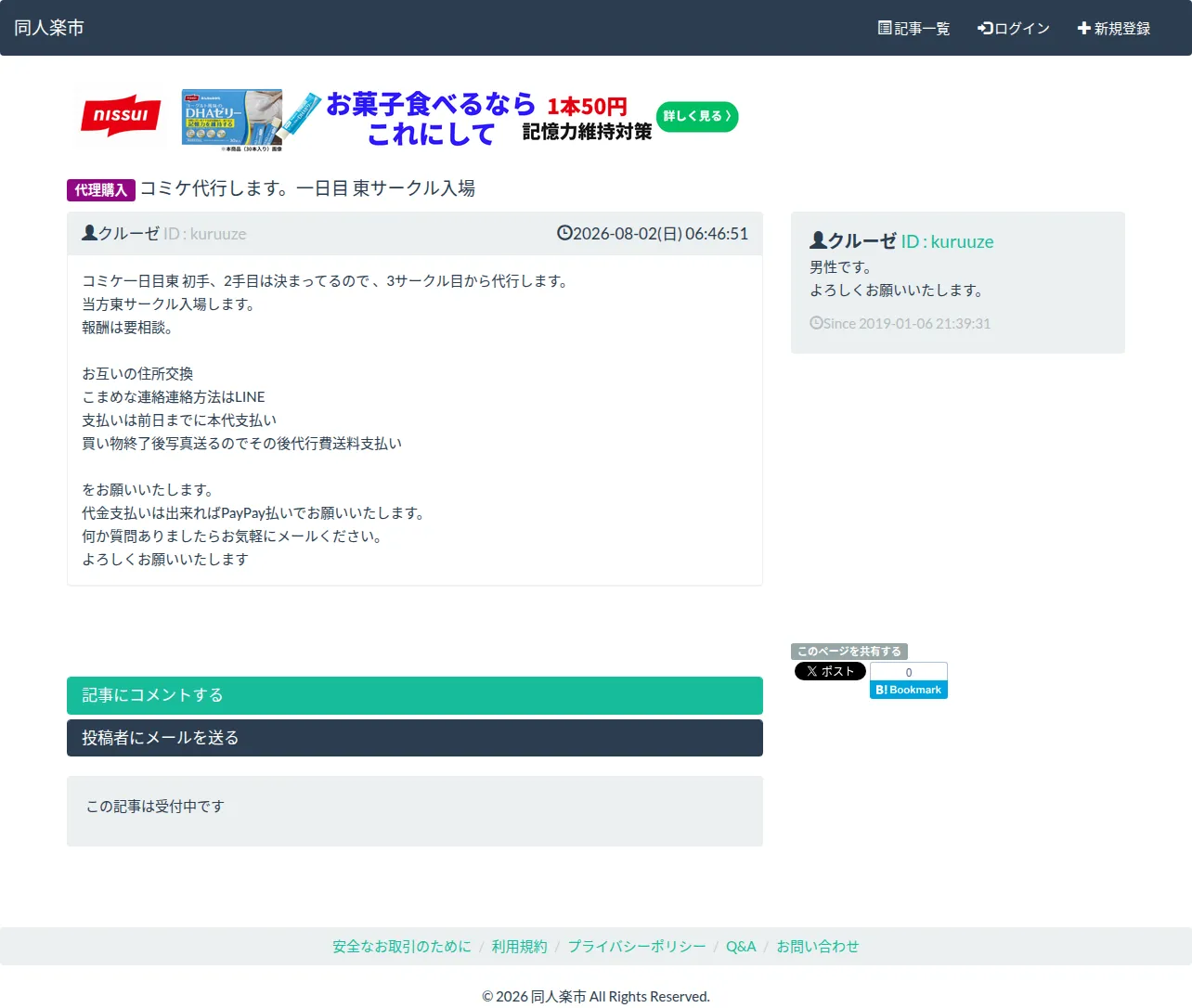Image resolution: width=1192 pixels, height=1008 pixels.
Task: Click the article title コミケ代行します
Action: coord(307,188)
